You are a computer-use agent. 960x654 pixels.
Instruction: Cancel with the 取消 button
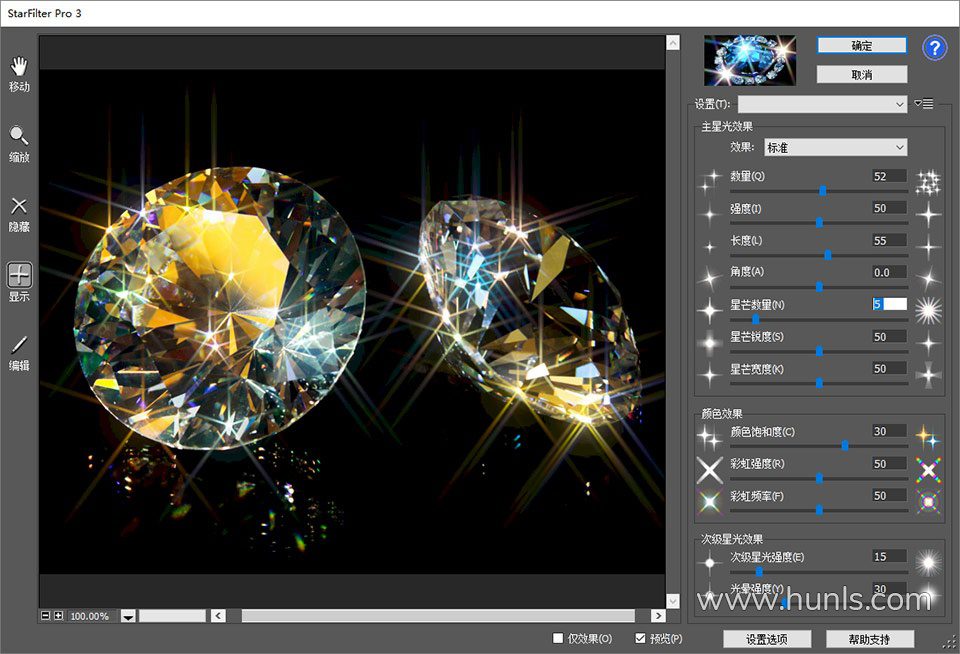861,75
